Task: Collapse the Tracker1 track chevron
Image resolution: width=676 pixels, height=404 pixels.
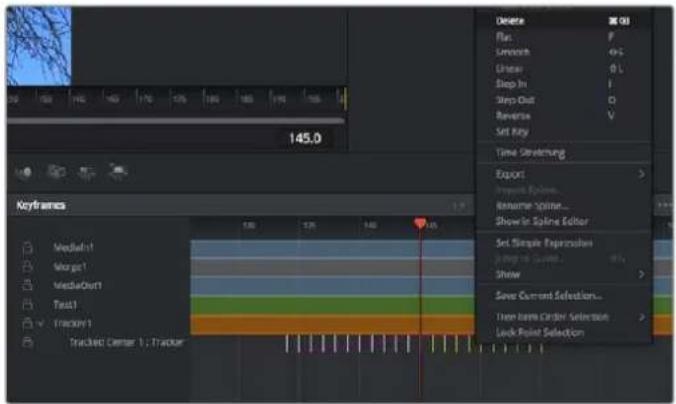Action: click(41, 323)
